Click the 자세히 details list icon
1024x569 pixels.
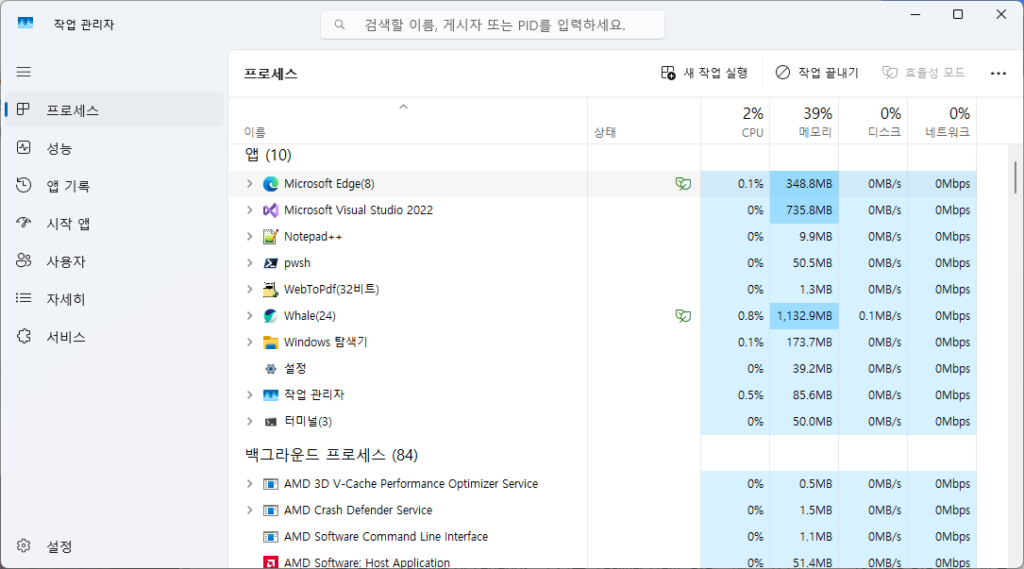click(x=24, y=299)
